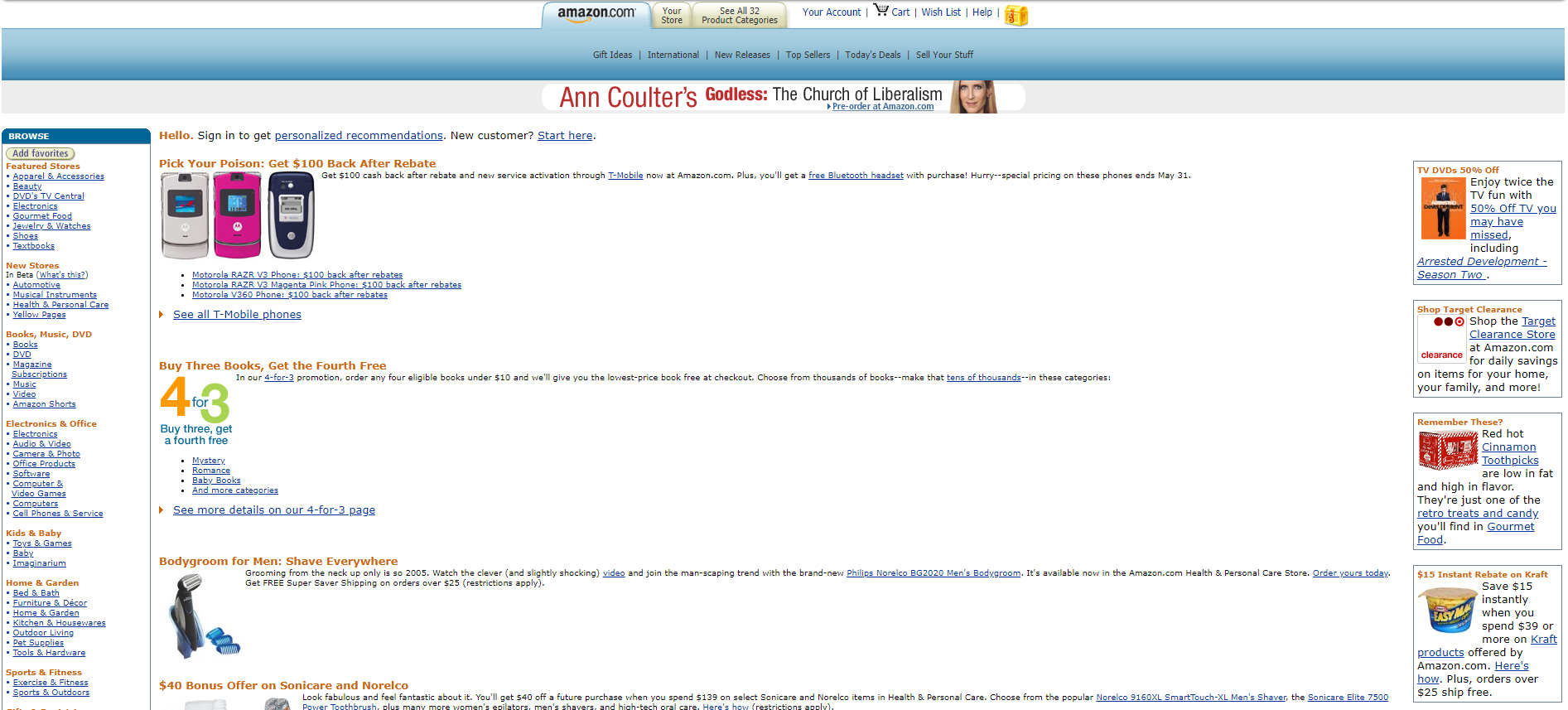Viewport: 1568px width, 710px height.
Task: Select New Releases in navigation bar
Action: [742, 55]
